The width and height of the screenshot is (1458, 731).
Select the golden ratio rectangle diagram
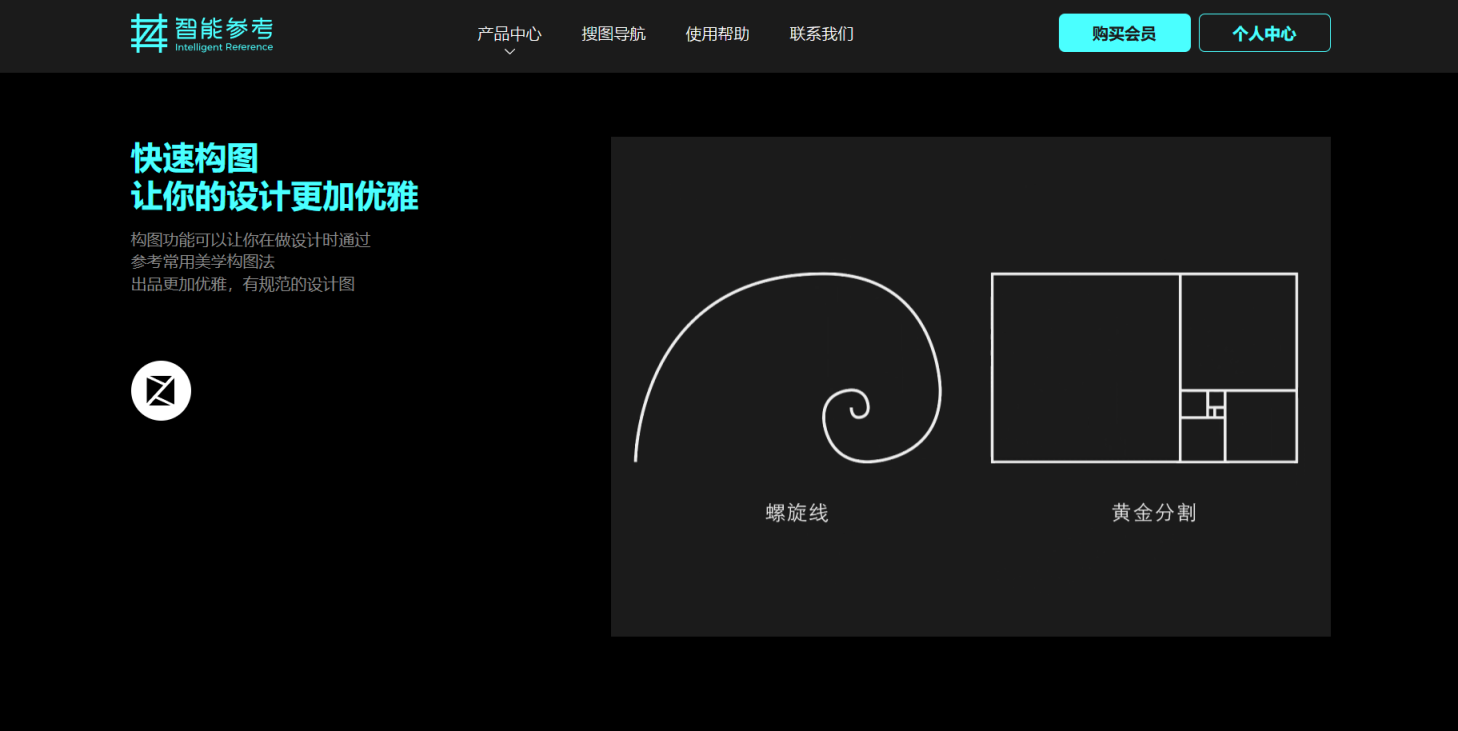[x=1143, y=368]
